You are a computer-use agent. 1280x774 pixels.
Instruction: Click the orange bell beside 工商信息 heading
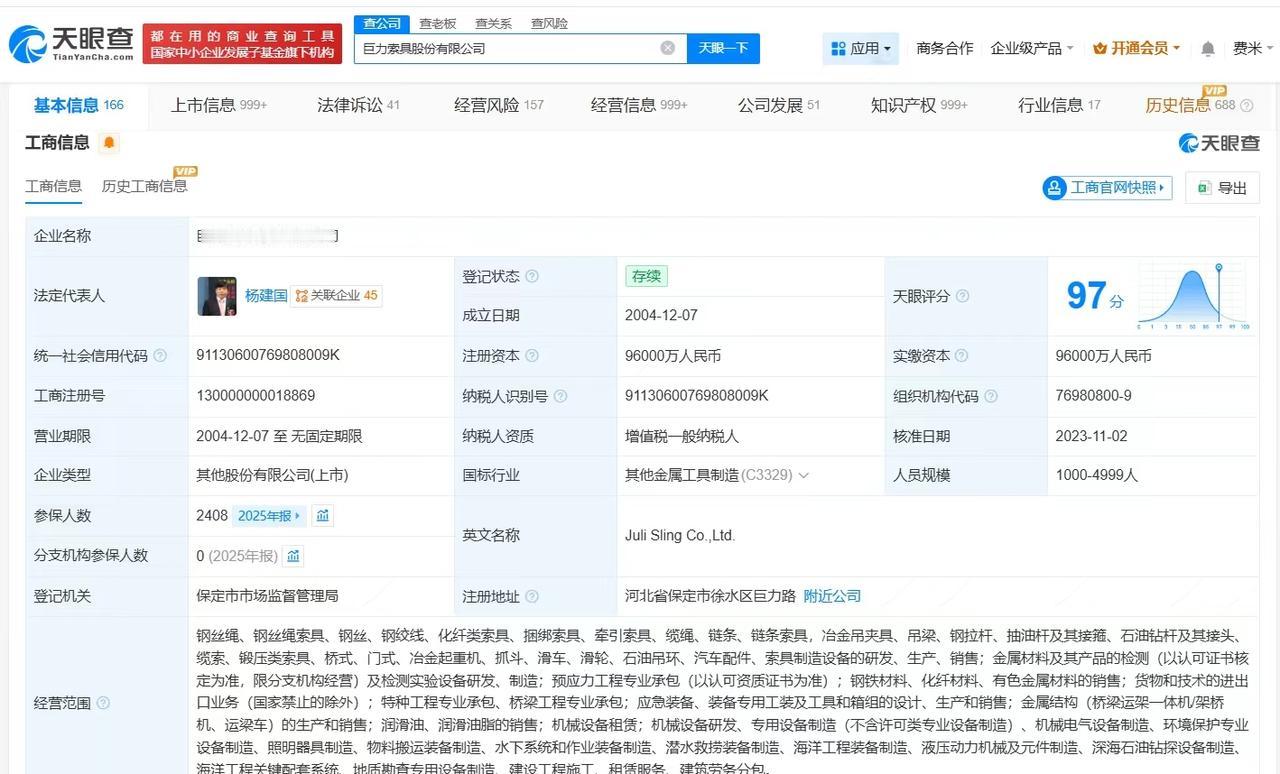tap(109, 143)
